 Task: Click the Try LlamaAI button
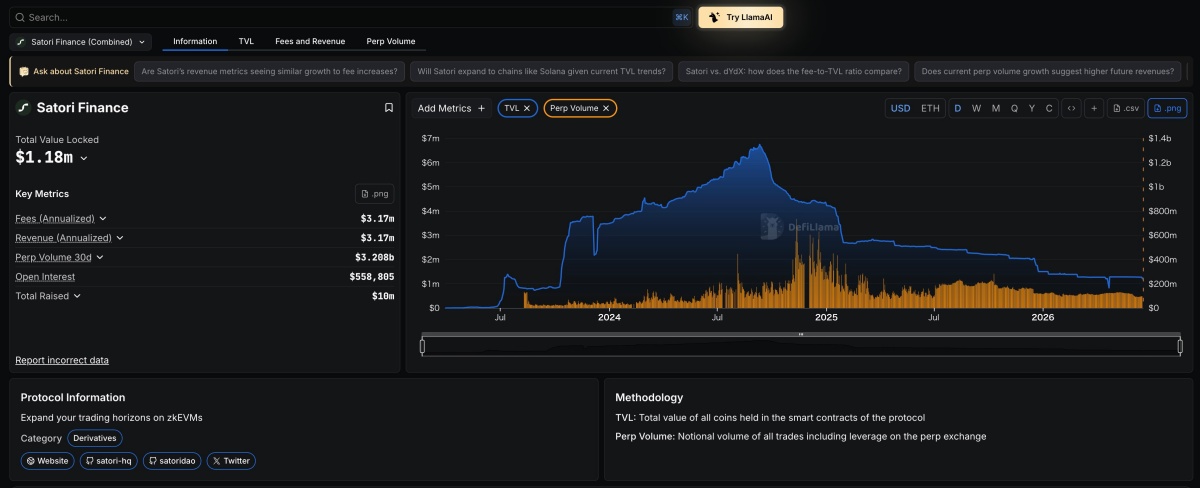point(741,17)
